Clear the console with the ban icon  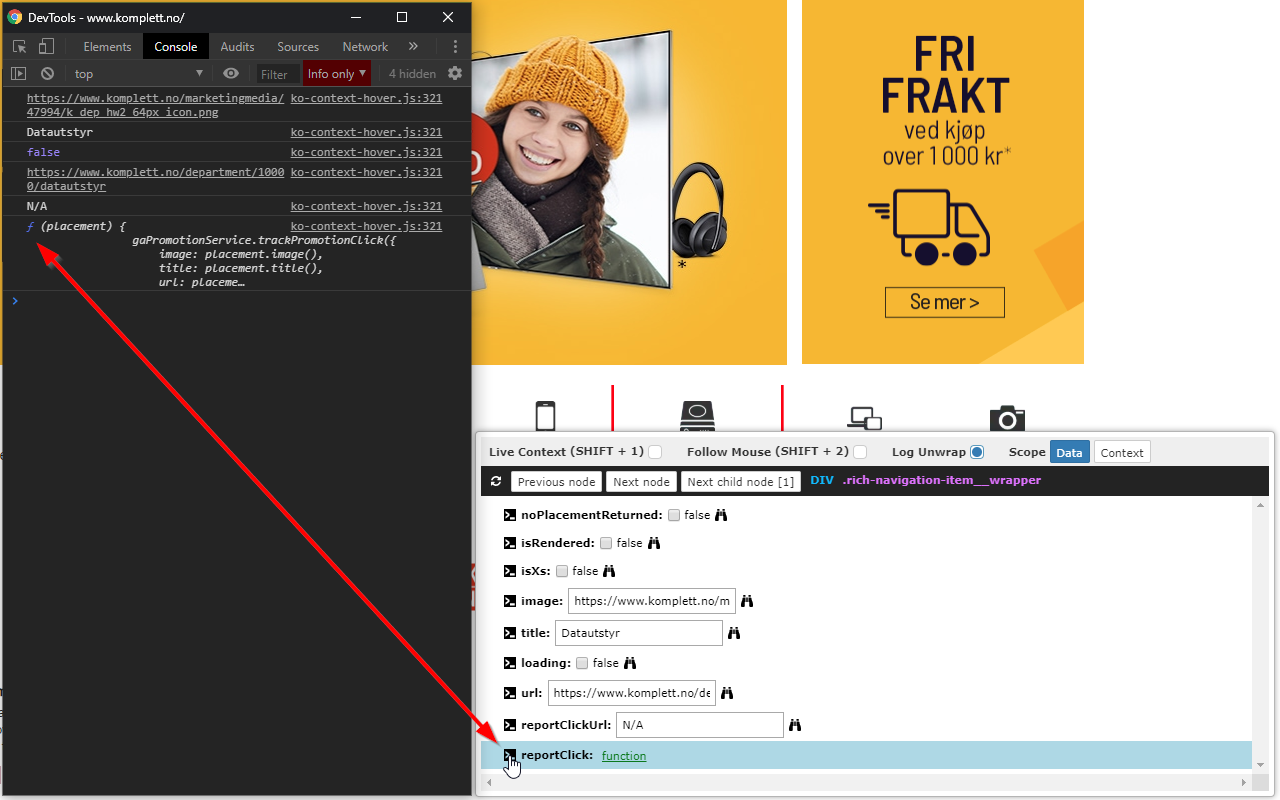pyautogui.click(x=47, y=74)
